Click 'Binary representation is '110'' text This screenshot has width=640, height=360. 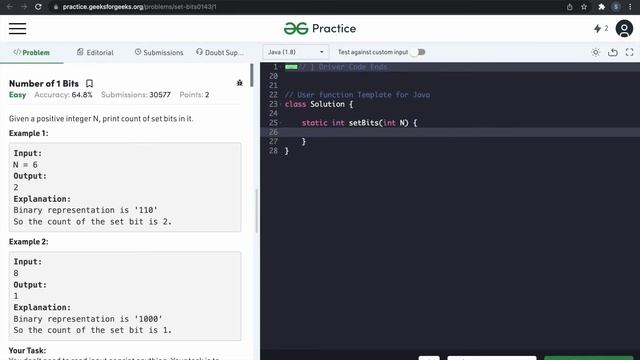85,210
